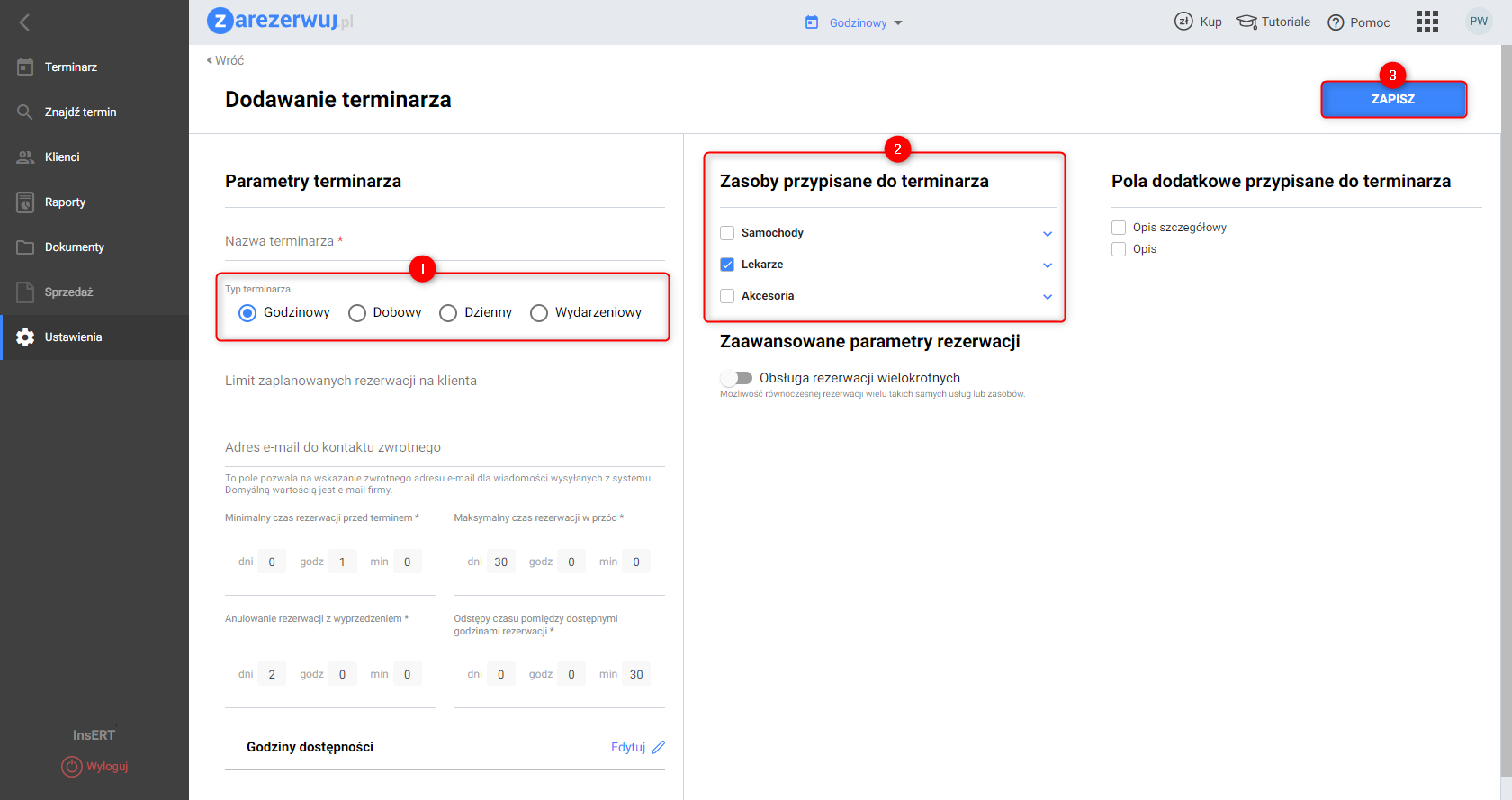Expand the Akcesoria resource chevron

tap(1048, 297)
